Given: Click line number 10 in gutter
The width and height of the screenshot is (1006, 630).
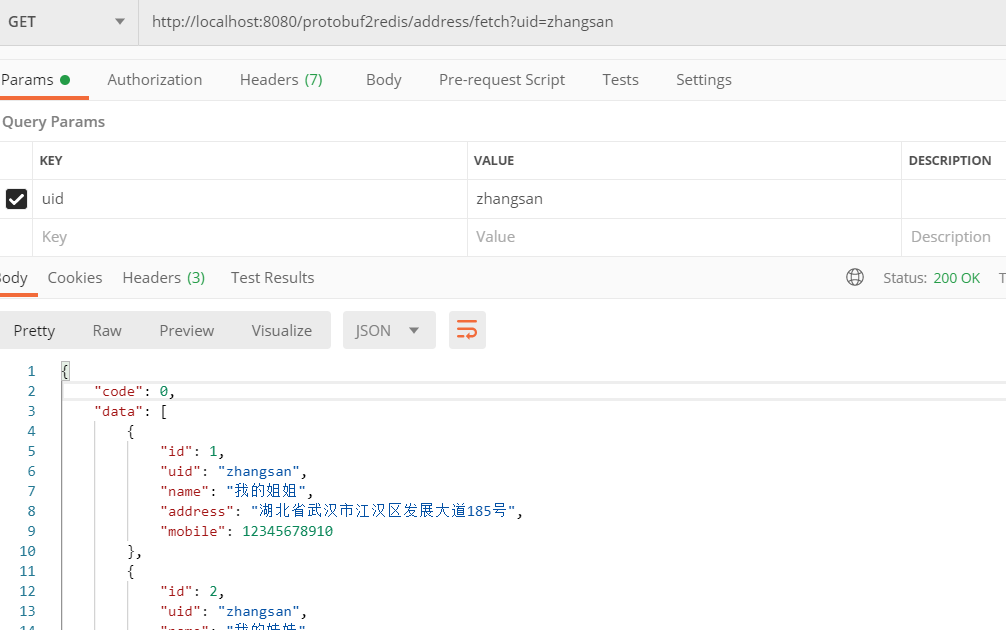Looking at the screenshot, I should pos(28,551).
